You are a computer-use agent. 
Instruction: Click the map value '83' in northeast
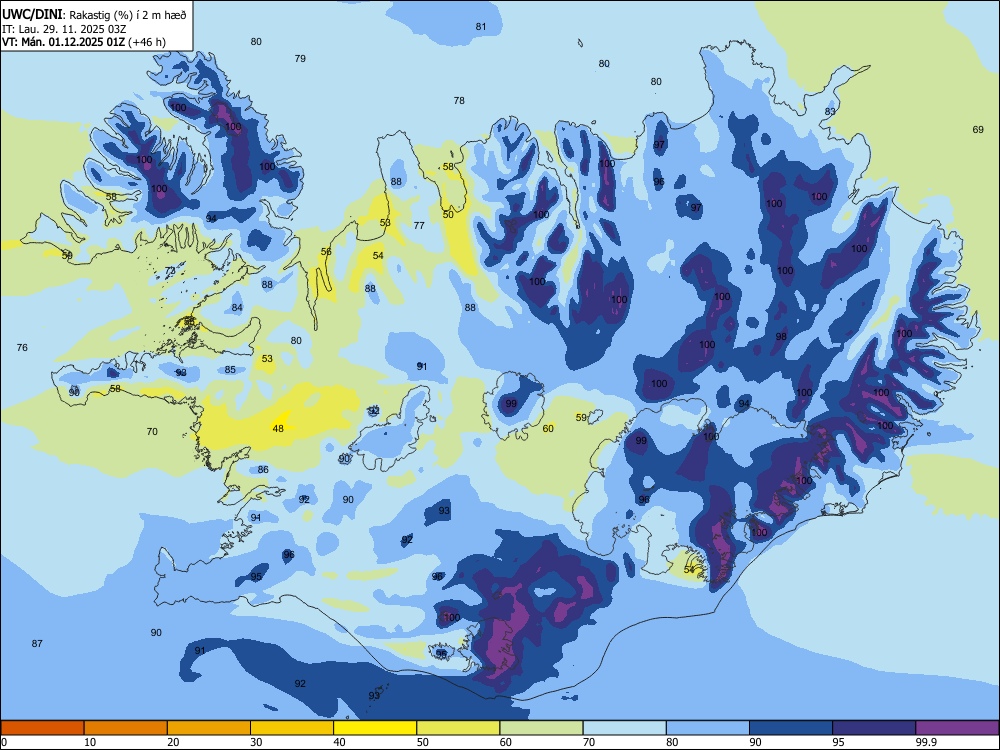tap(830, 111)
